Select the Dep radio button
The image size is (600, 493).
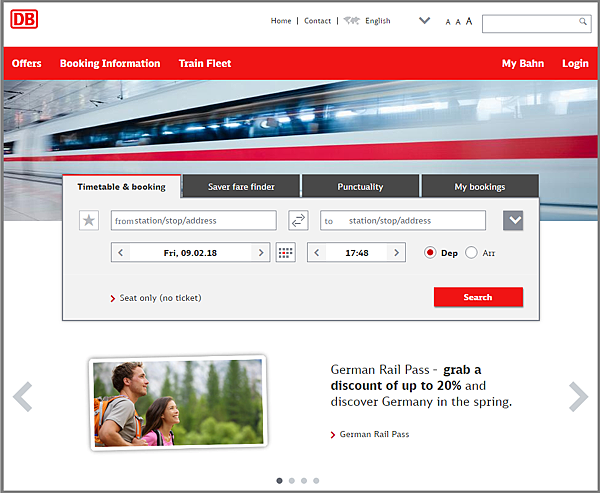pos(430,253)
